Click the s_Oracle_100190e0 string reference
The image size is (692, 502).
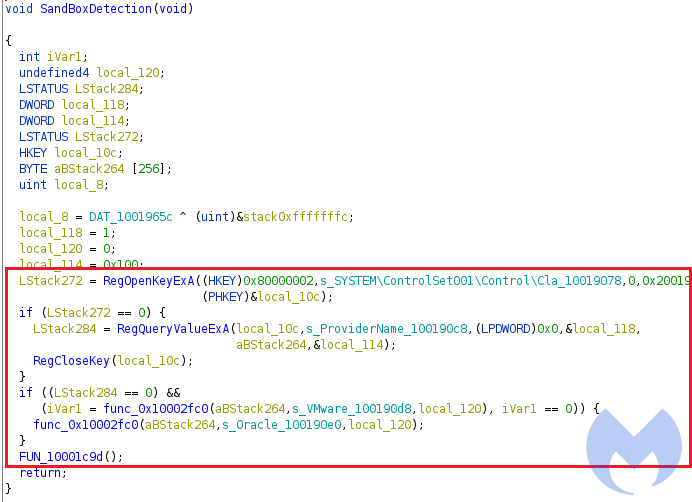coord(282,425)
